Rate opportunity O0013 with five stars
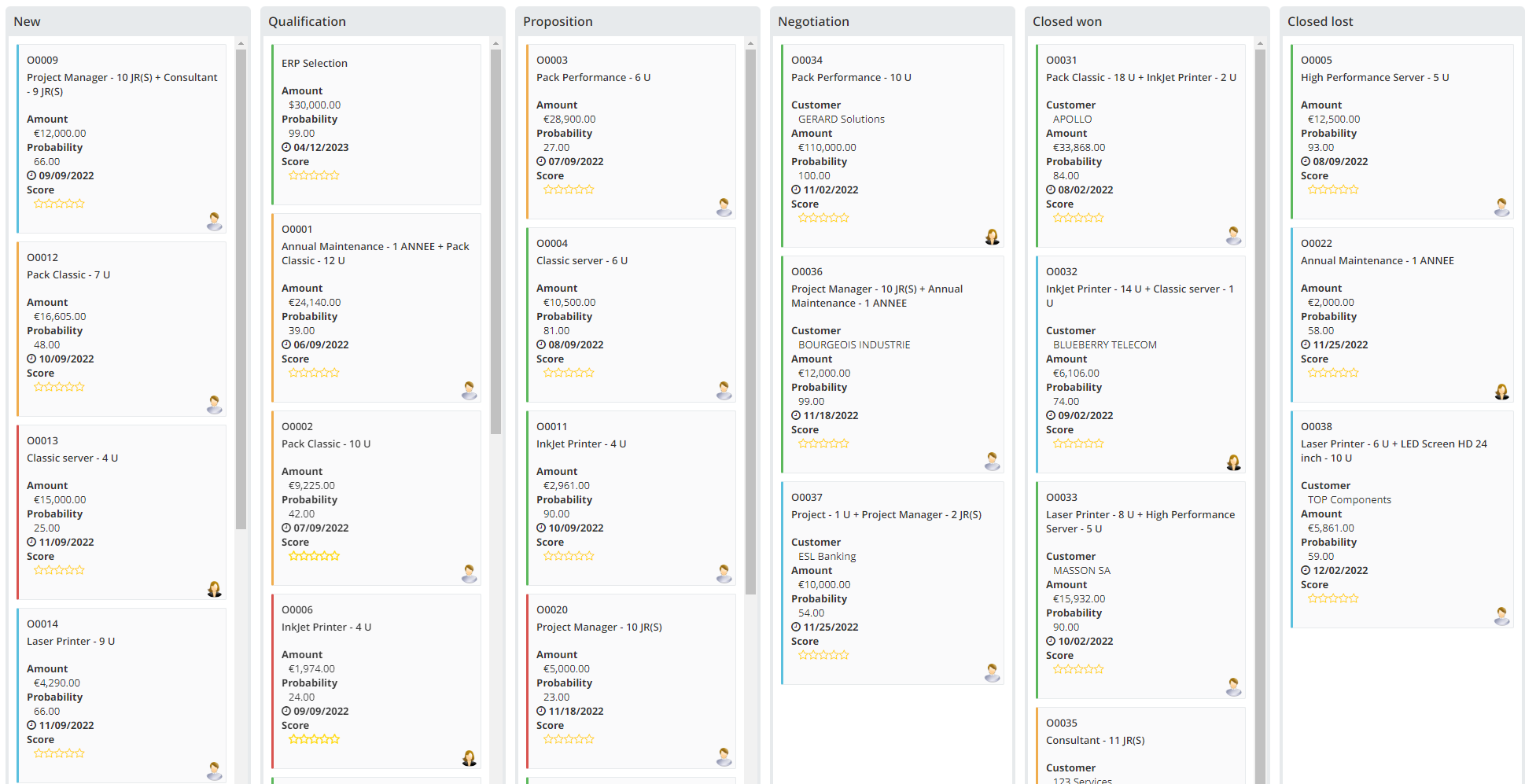This screenshot has height=784, width=1536. [81, 569]
